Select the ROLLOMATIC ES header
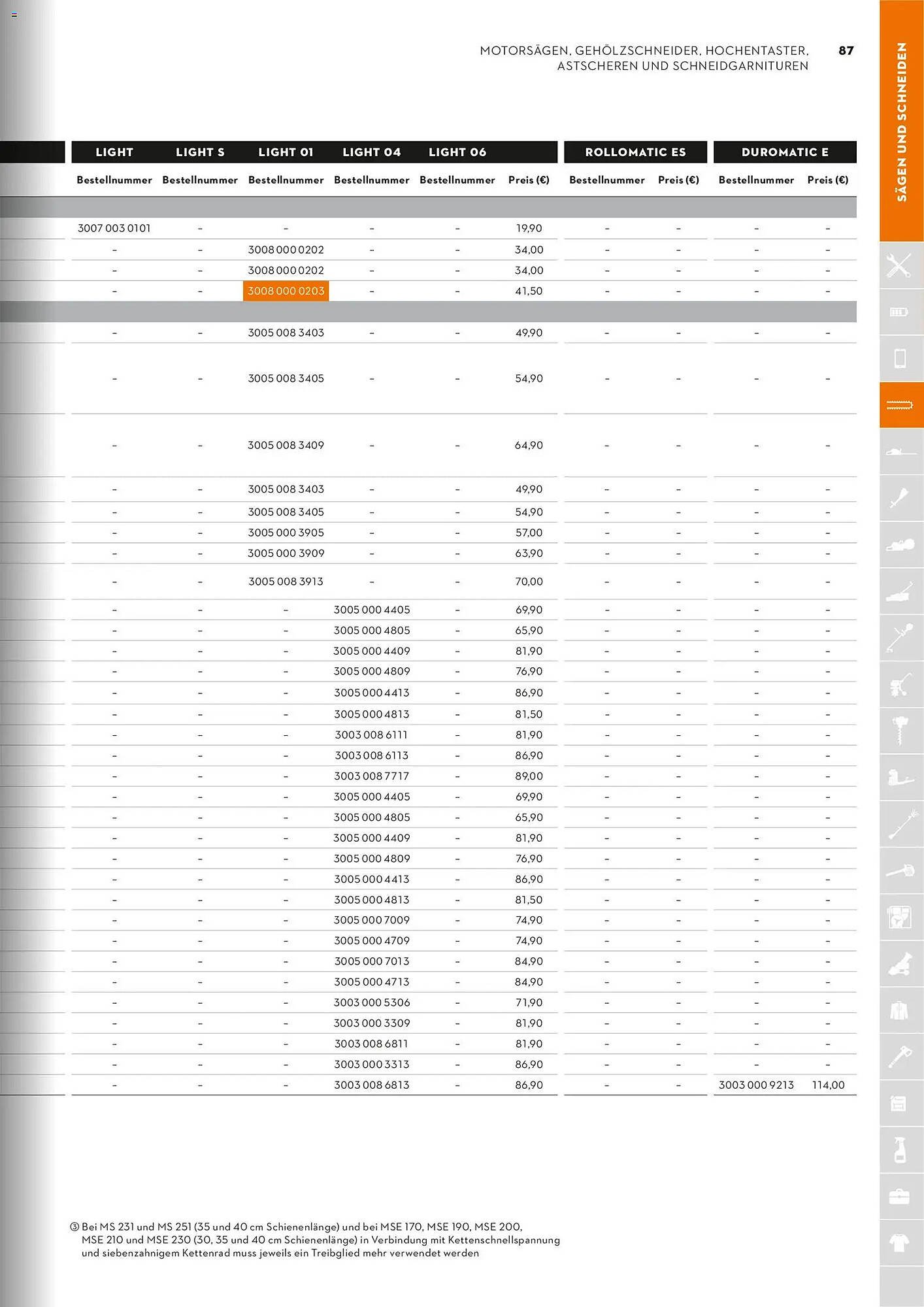924x1307 pixels. click(x=635, y=152)
